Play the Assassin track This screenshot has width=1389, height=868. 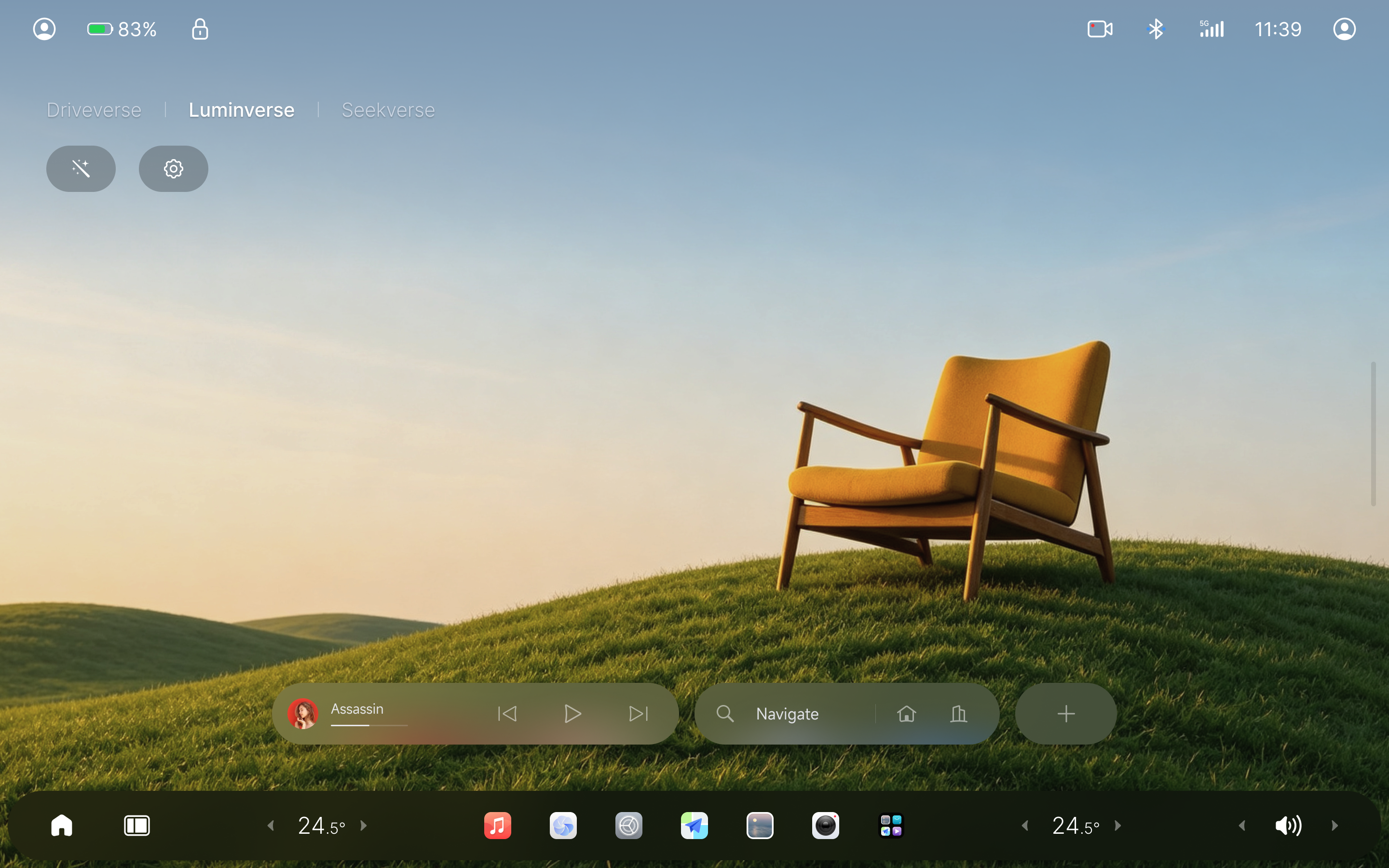[x=572, y=714]
